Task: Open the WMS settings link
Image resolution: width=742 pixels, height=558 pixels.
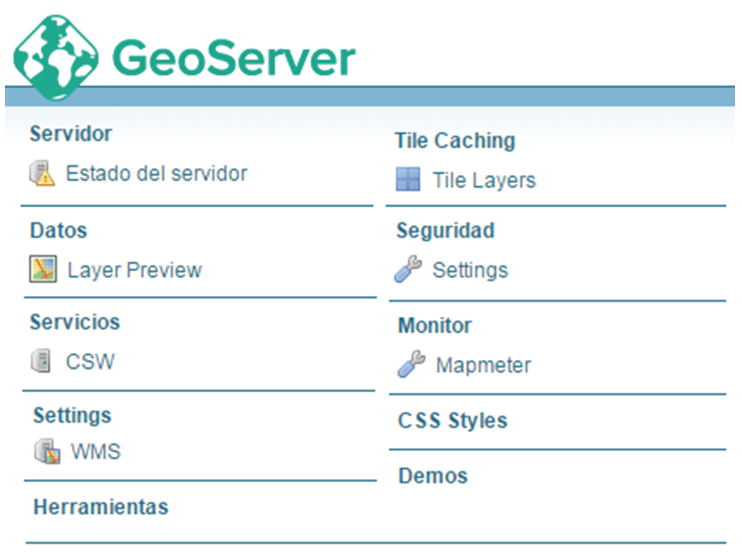Action: [96, 452]
